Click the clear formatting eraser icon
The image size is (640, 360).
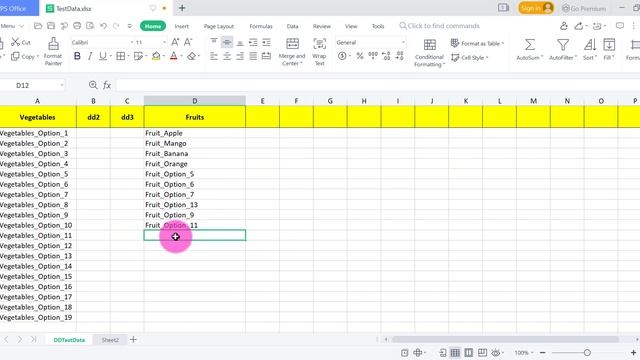191,56
